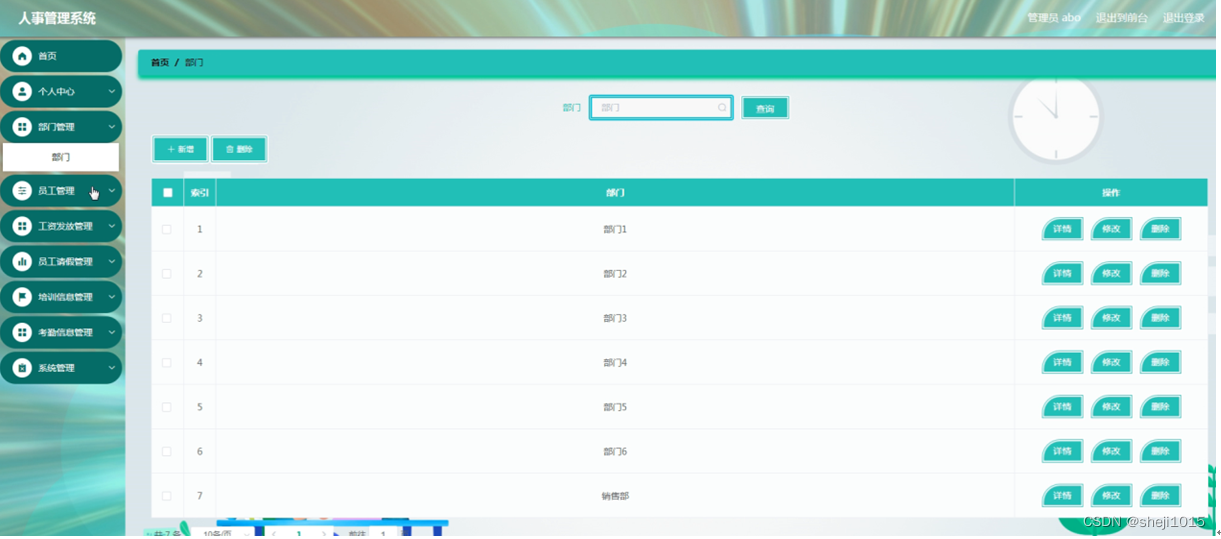This screenshot has height=539, width=1221.
Task: Expand the 工资发放管理 chevron
Action: 112,226
